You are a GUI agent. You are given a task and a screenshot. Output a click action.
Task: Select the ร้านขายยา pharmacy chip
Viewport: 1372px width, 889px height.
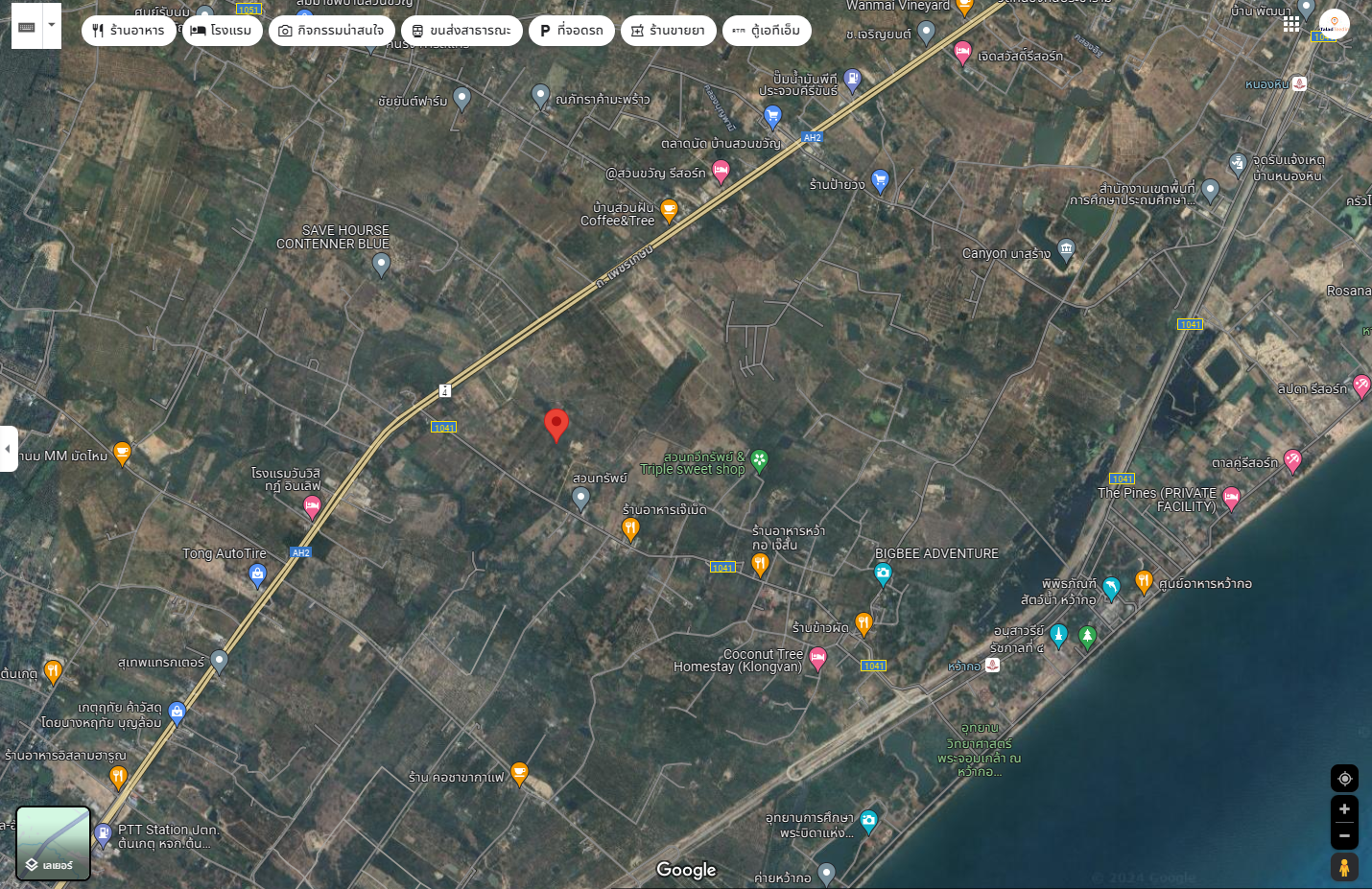tap(669, 31)
